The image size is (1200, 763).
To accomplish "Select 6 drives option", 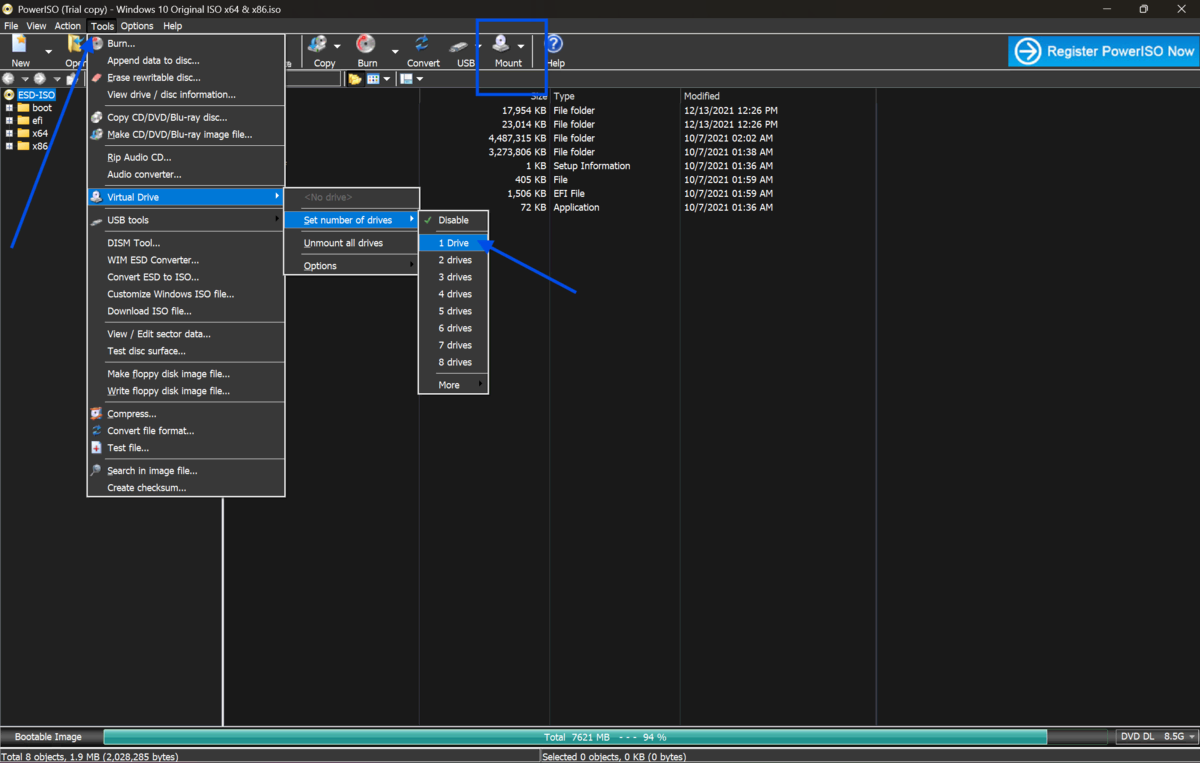I will 453,328.
